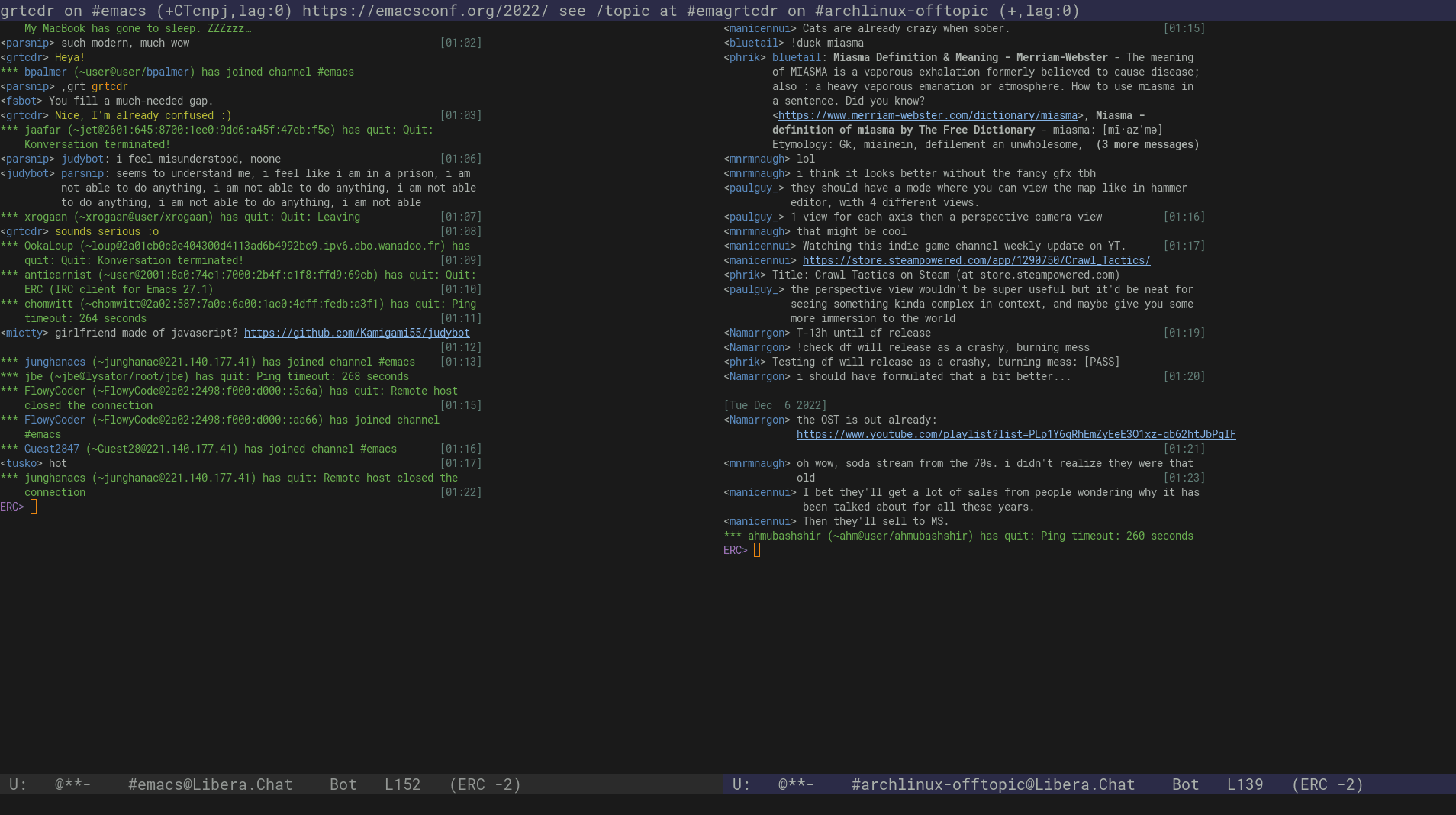Open the Kamigami55/judybot GitHub link
This screenshot has width=1456, height=815.
click(357, 333)
